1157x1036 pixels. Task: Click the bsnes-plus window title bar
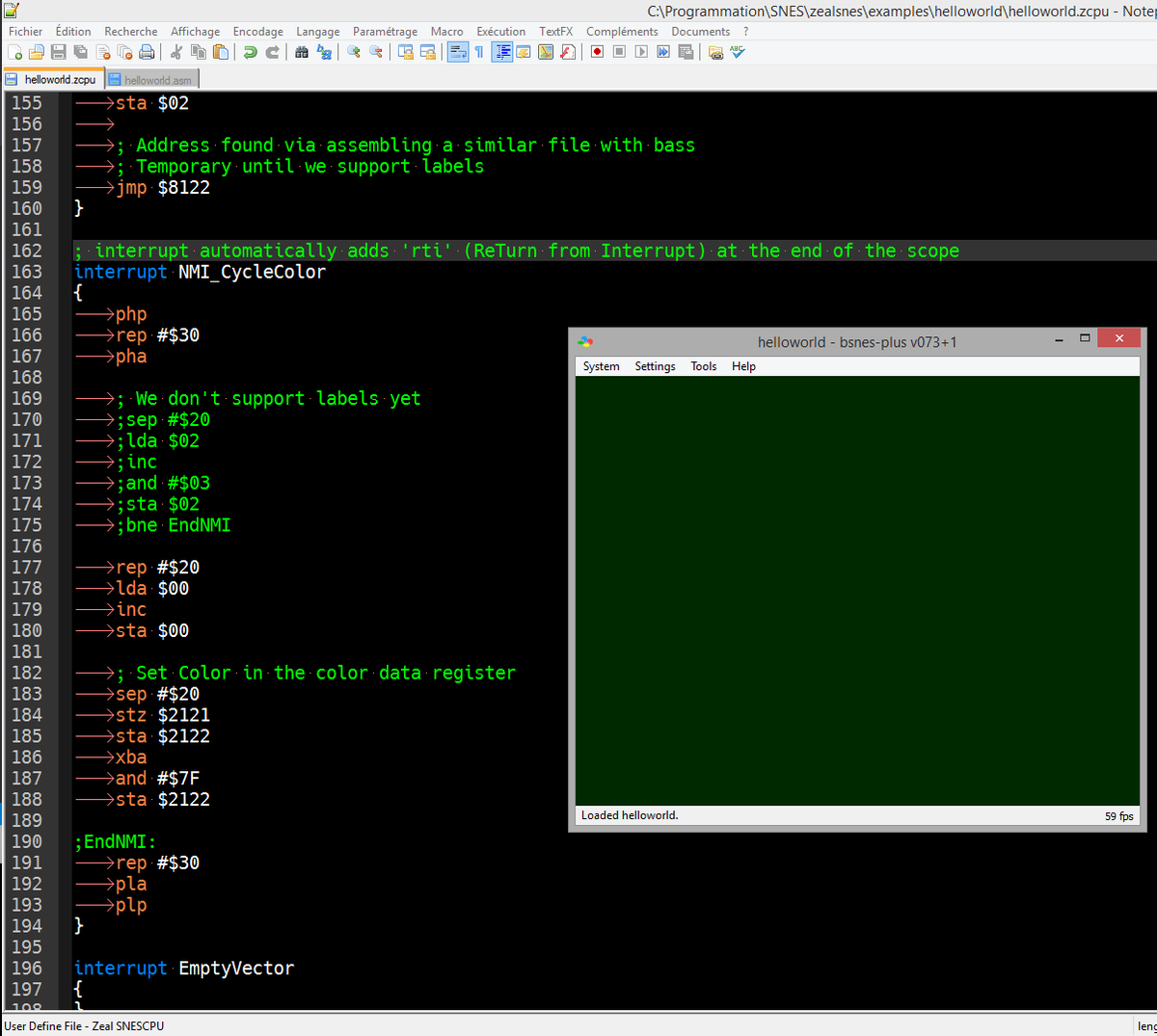click(856, 342)
